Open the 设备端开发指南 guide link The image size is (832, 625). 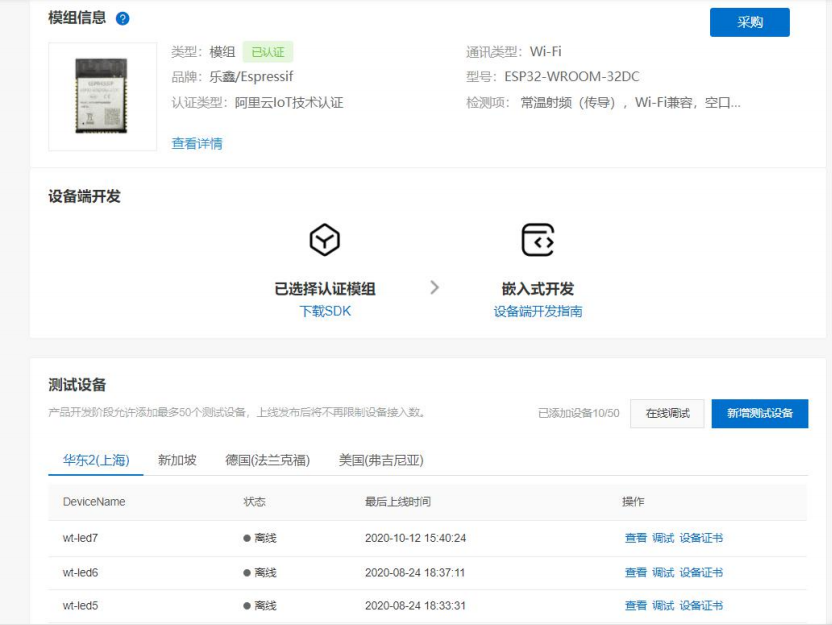(537, 311)
